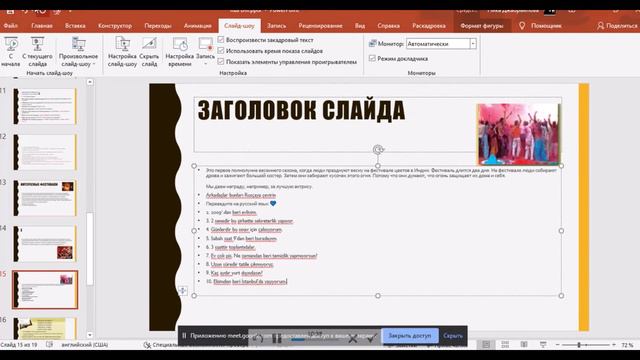The height and width of the screenshot is (360, 640).
Task: Click thumbnail panel scroll-down arrow
Action: 90,335
